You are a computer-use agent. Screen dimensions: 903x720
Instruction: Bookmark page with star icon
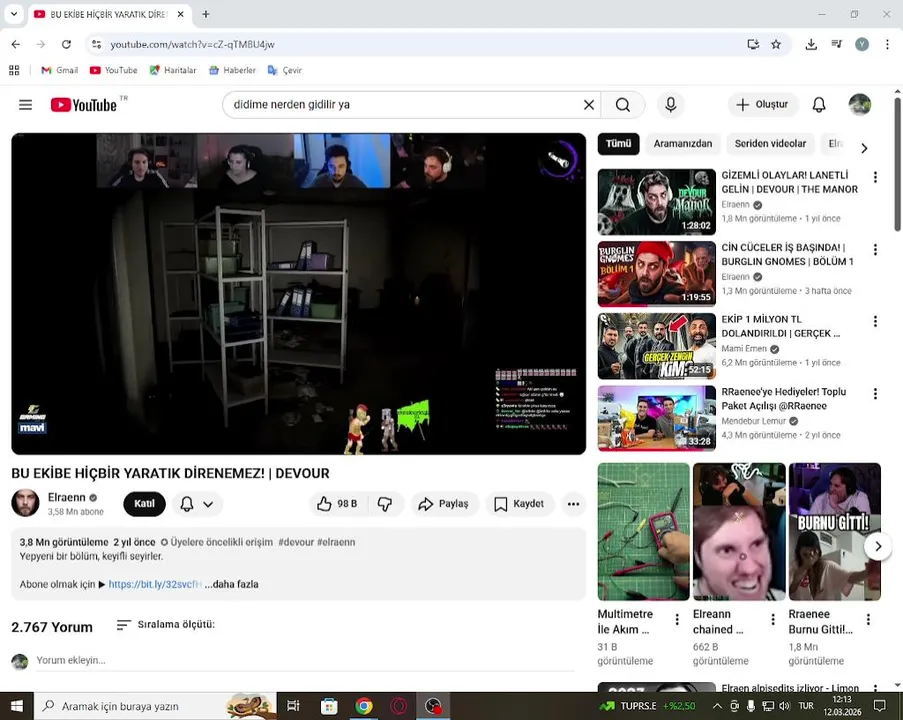pos(776,44)
